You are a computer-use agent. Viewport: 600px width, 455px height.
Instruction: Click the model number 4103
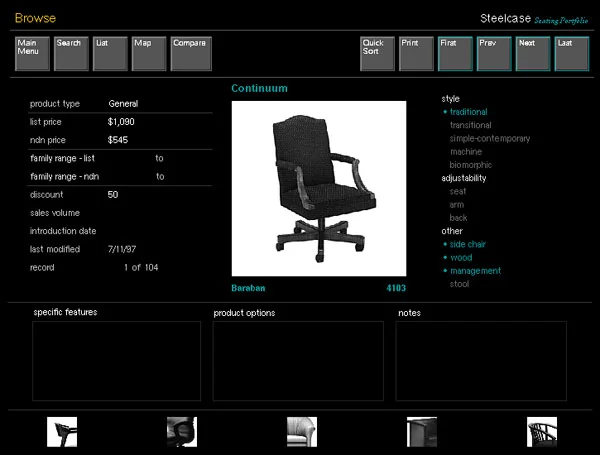pyautogui.click(x=396, y=288)
